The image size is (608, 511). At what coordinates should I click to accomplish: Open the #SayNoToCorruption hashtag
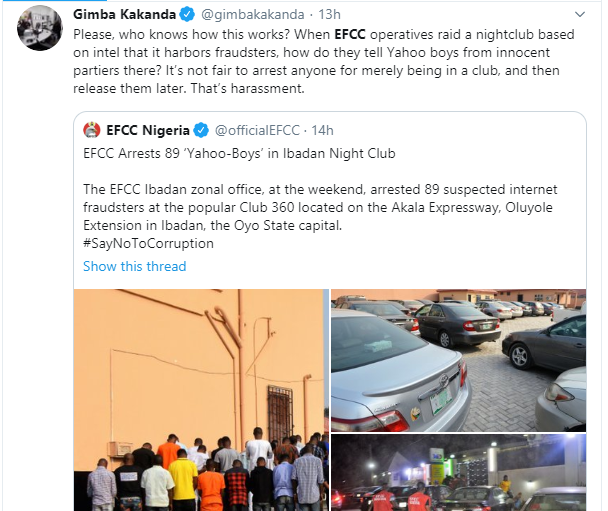click(148, 243)
